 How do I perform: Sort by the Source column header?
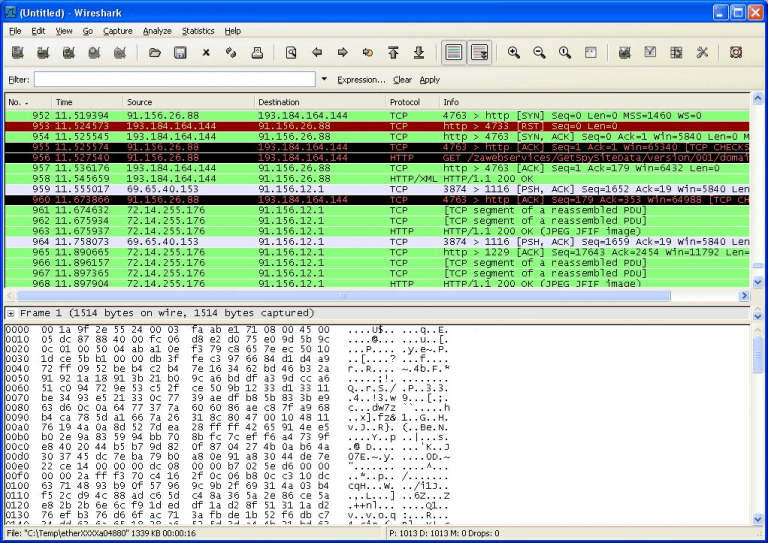188,102
